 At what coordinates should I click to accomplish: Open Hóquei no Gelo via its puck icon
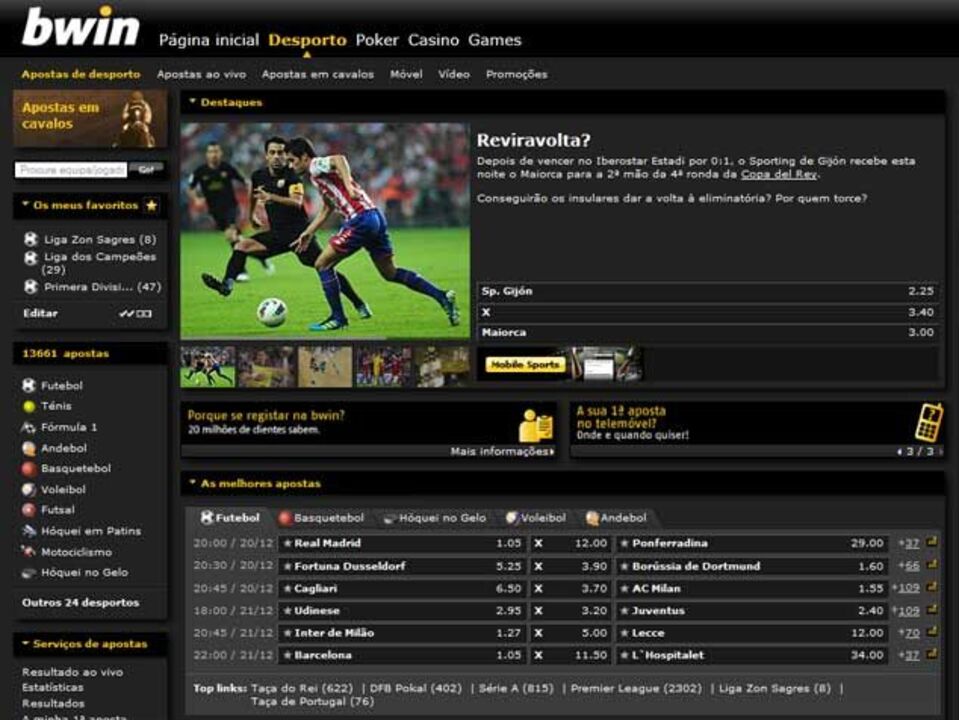pos(30,574)
